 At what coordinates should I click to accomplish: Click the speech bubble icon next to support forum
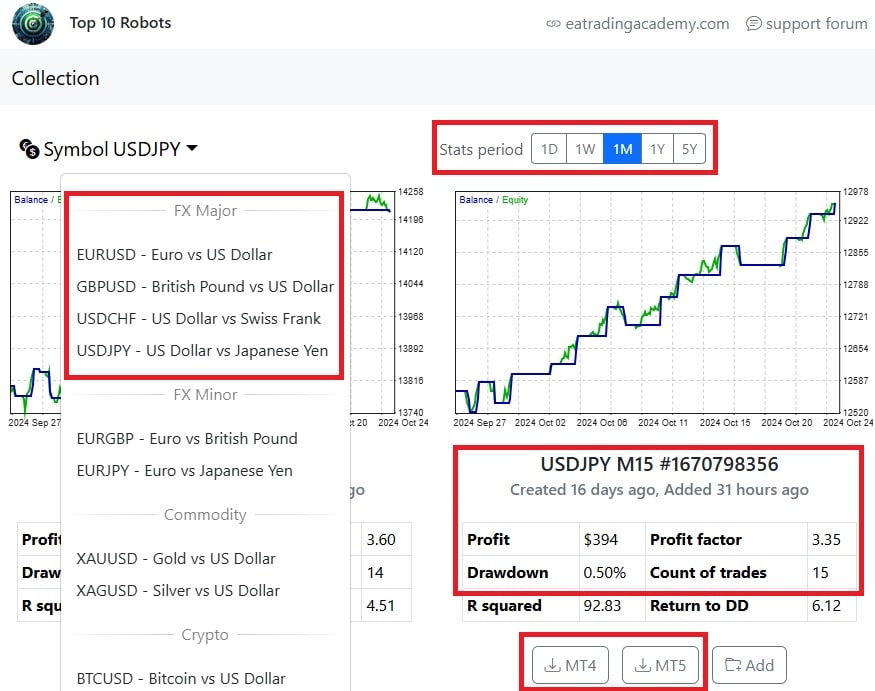(x=754, y=22)
